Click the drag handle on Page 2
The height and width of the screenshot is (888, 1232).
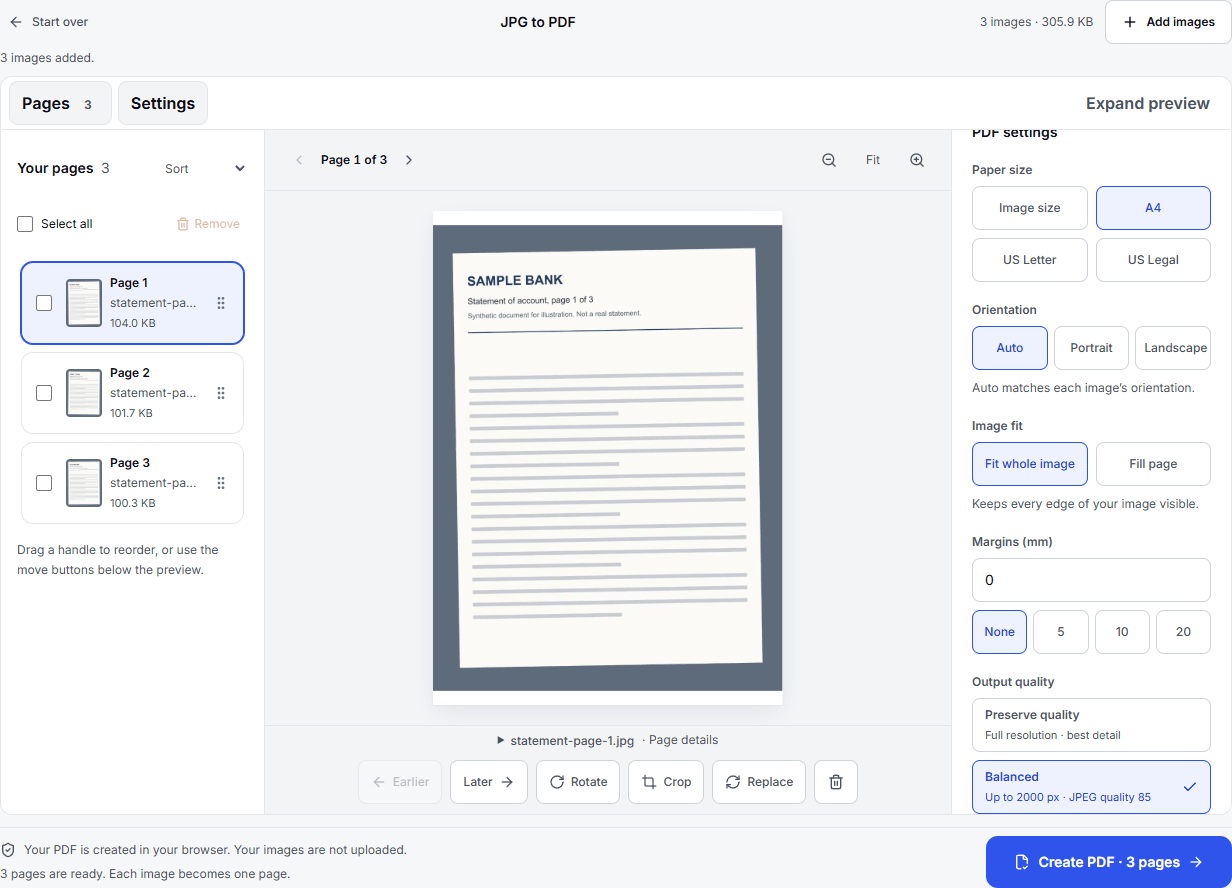pos(221,393)
